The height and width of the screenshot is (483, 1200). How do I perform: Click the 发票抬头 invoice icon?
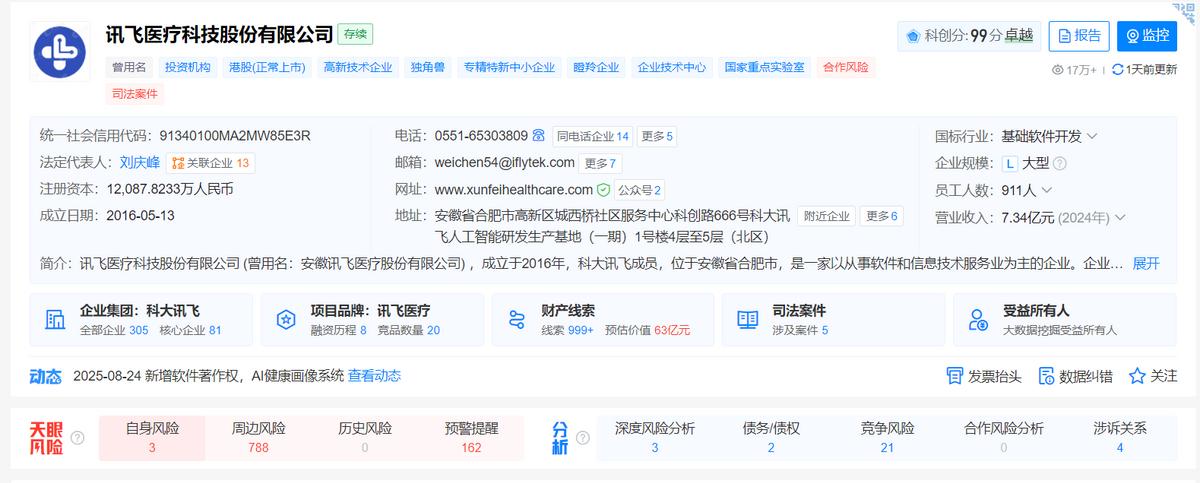[x=954, y=376]
